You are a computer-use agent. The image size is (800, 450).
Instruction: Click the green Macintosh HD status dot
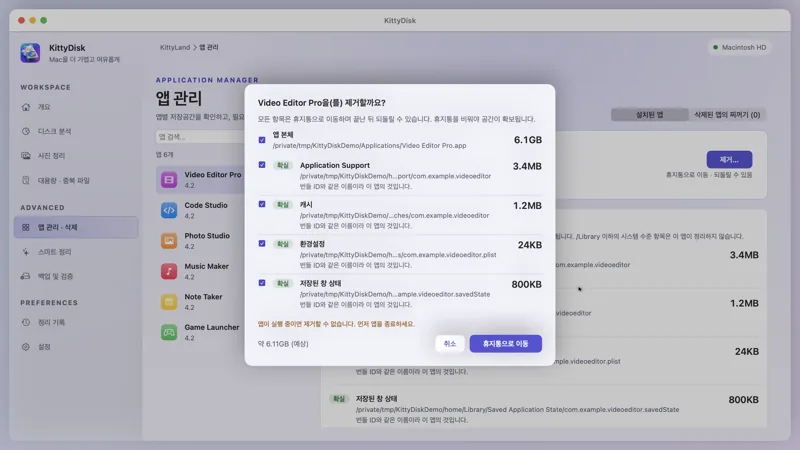[715, 47]
